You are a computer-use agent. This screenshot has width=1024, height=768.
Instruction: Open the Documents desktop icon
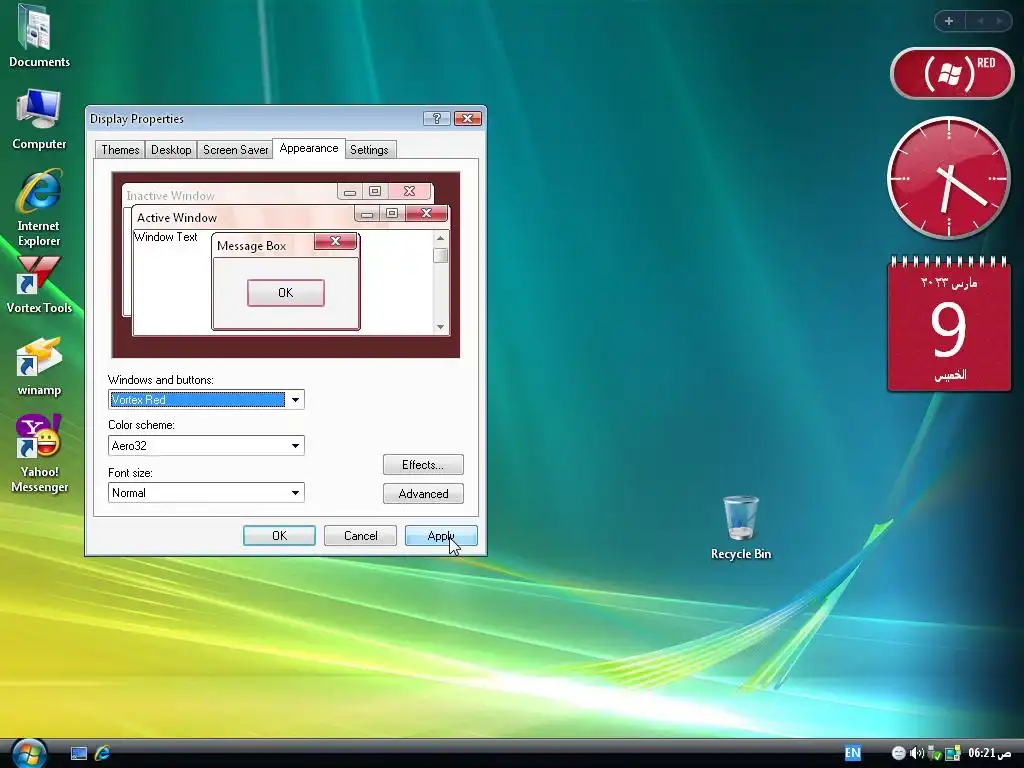(x=39, y=36)
